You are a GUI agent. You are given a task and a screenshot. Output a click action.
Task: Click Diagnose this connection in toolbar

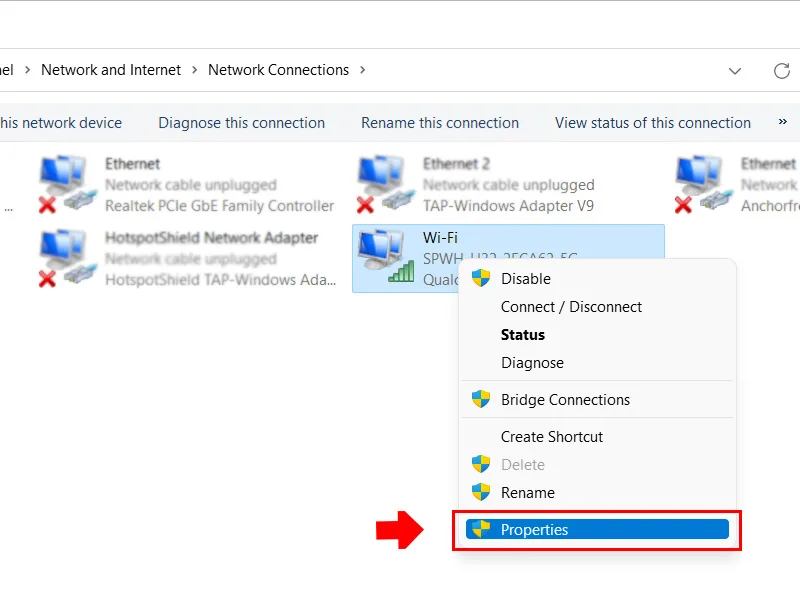(241, 123)
